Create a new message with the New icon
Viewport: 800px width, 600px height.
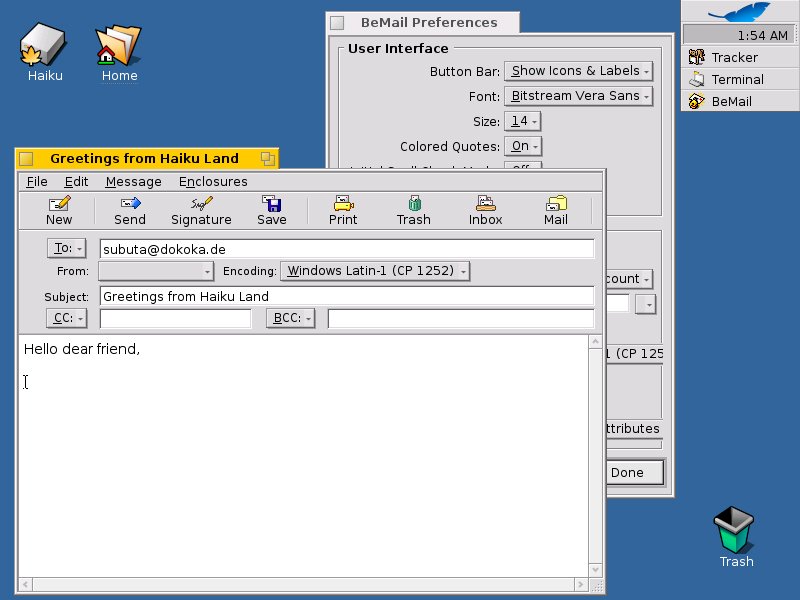pos(59,207)
